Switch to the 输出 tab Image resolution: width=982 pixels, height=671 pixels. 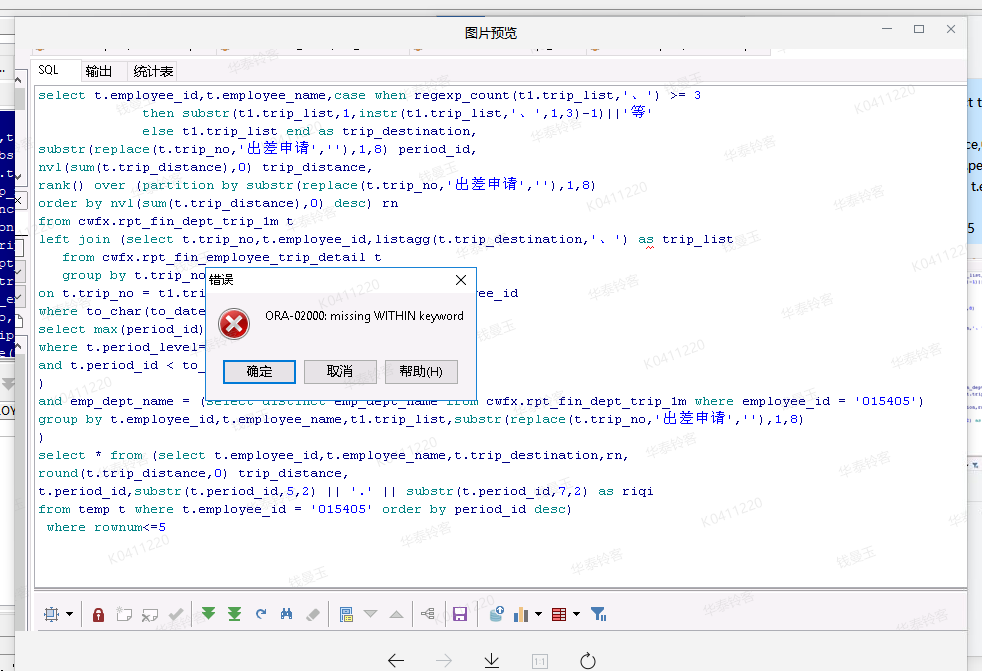pos(99,71)
